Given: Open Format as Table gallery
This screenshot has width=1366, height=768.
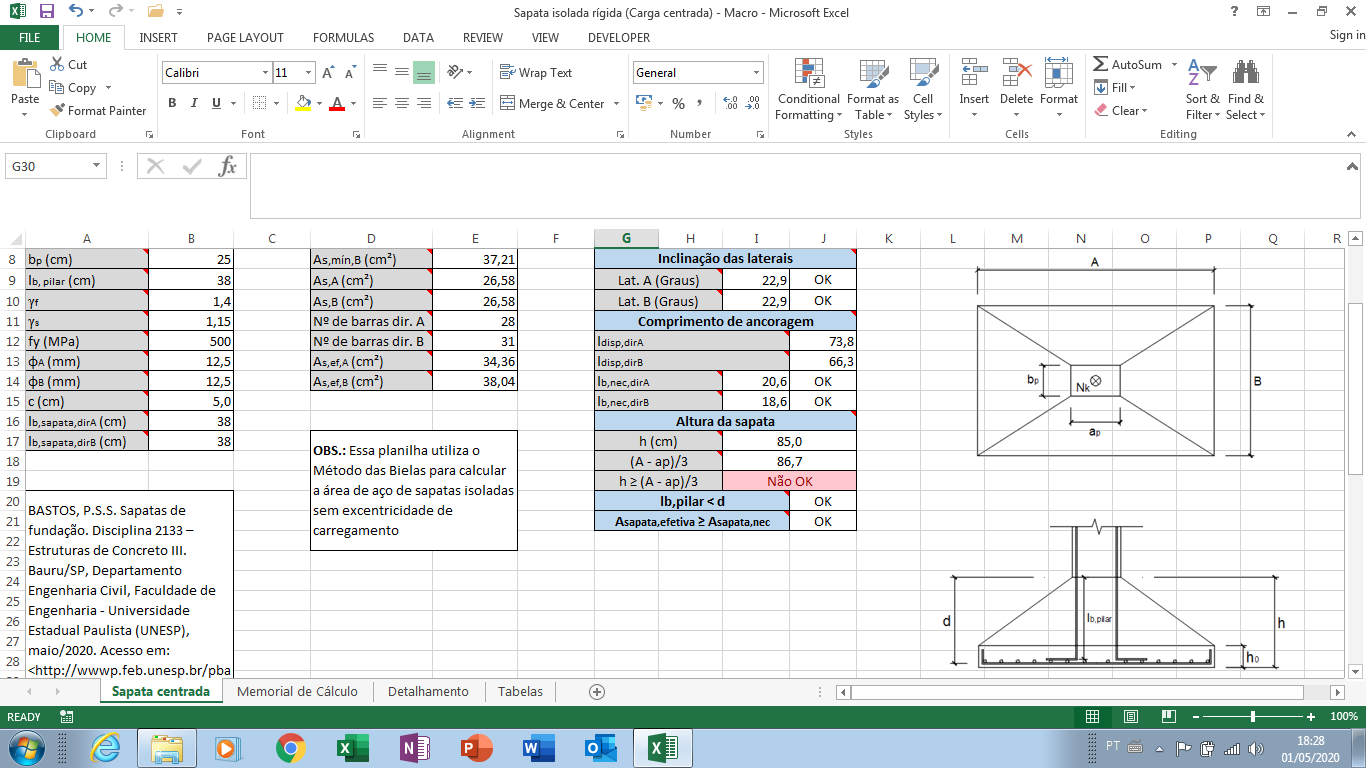Looking at the screenshot, I should coord(872,90).
